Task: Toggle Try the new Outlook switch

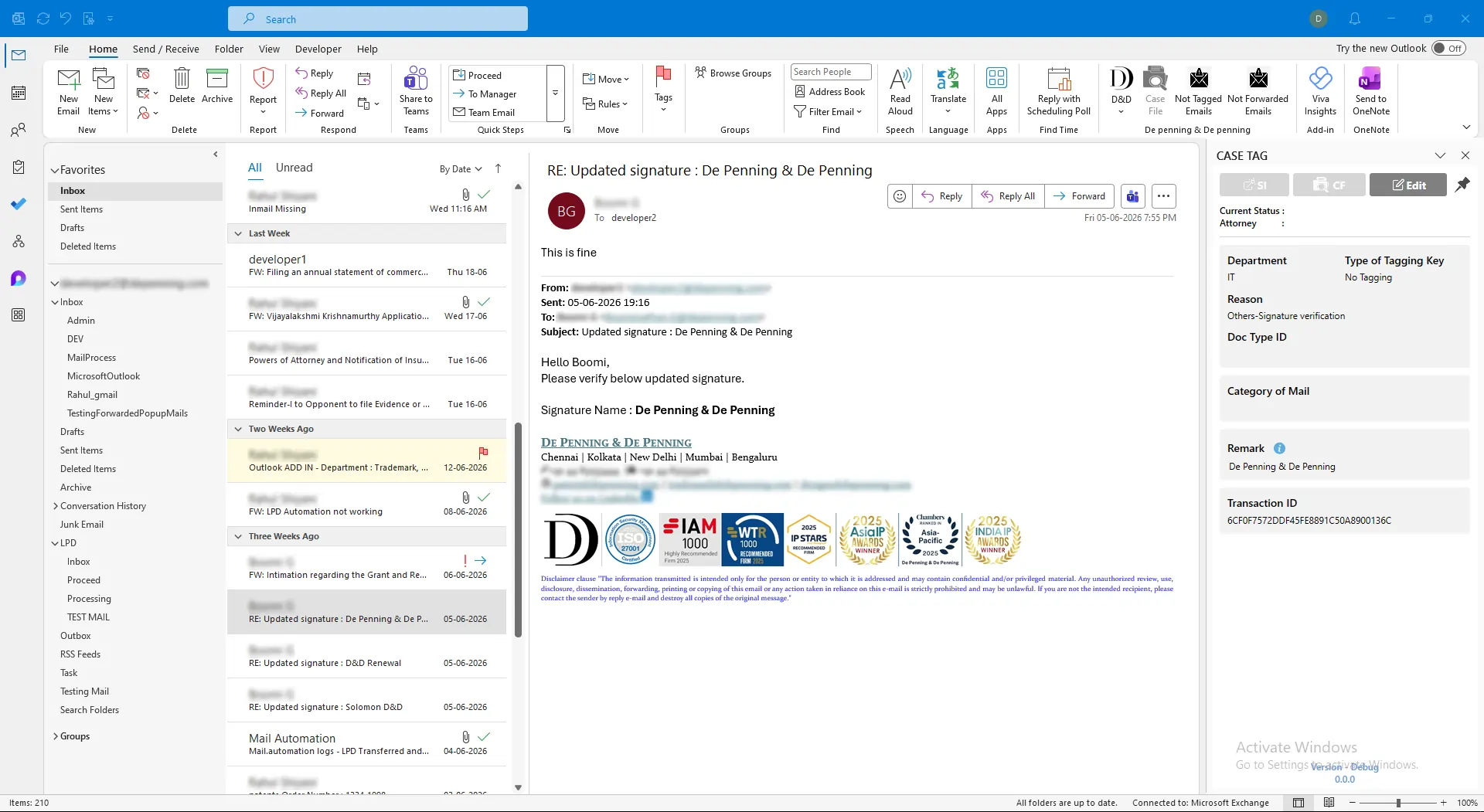Action: tap(1448, 48)
